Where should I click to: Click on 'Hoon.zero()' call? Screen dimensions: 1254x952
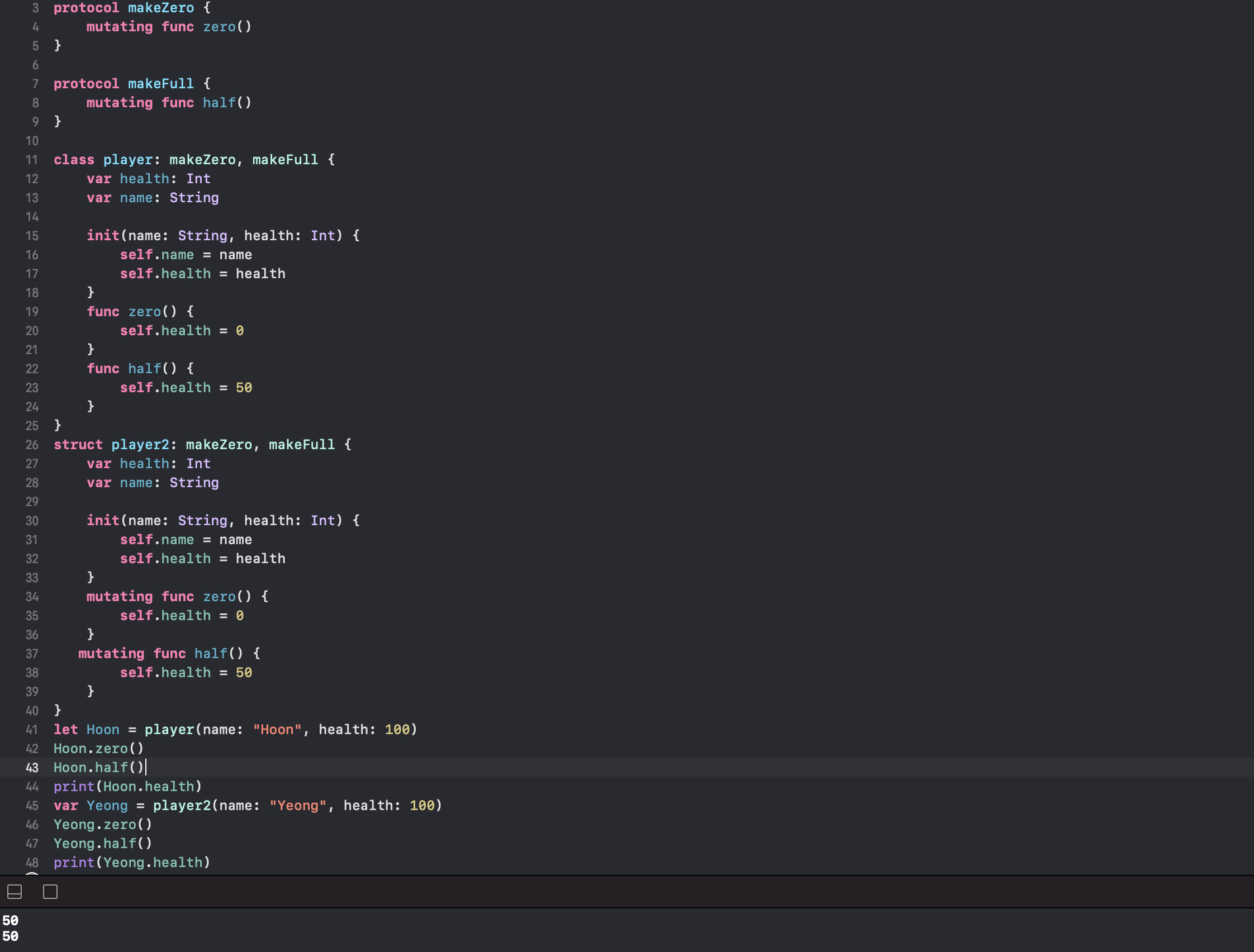pyautogui.click(x=99, y=749)
